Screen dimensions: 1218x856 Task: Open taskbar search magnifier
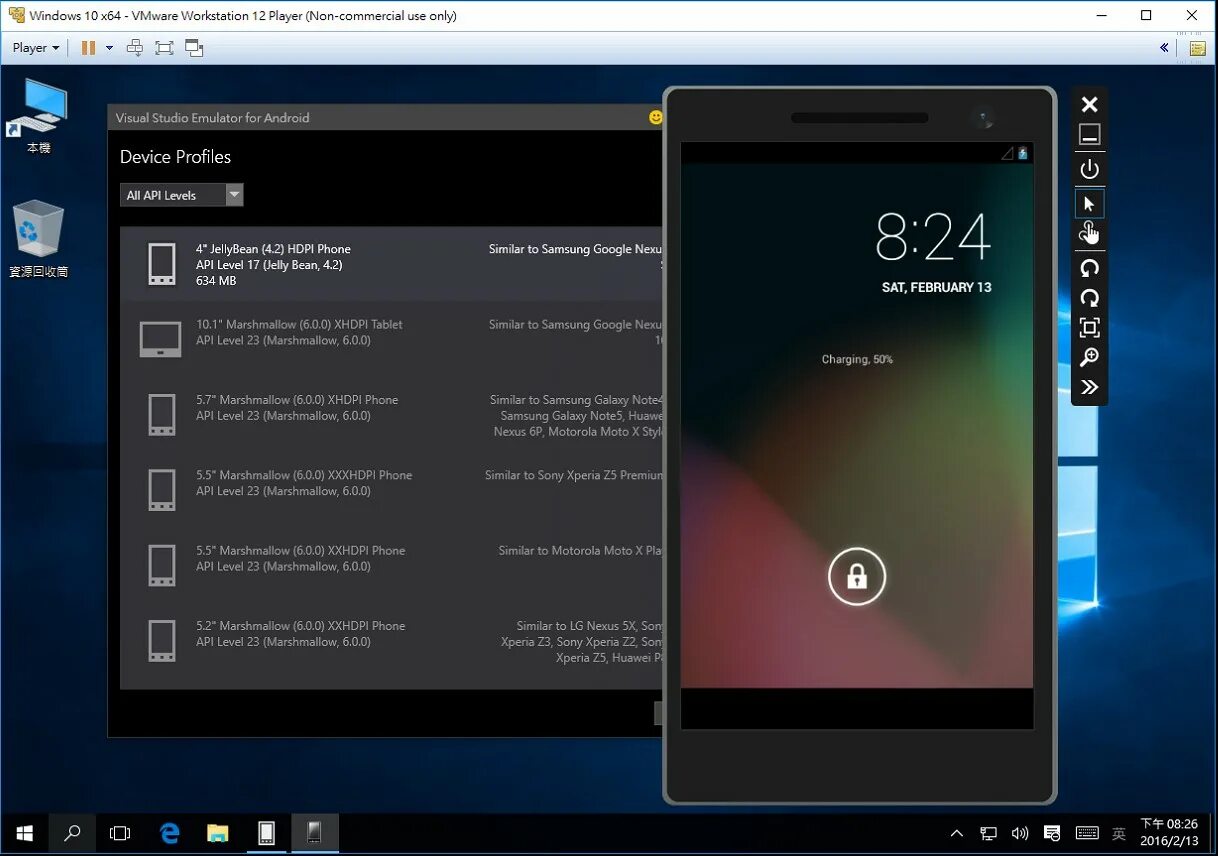click(72, 833)
